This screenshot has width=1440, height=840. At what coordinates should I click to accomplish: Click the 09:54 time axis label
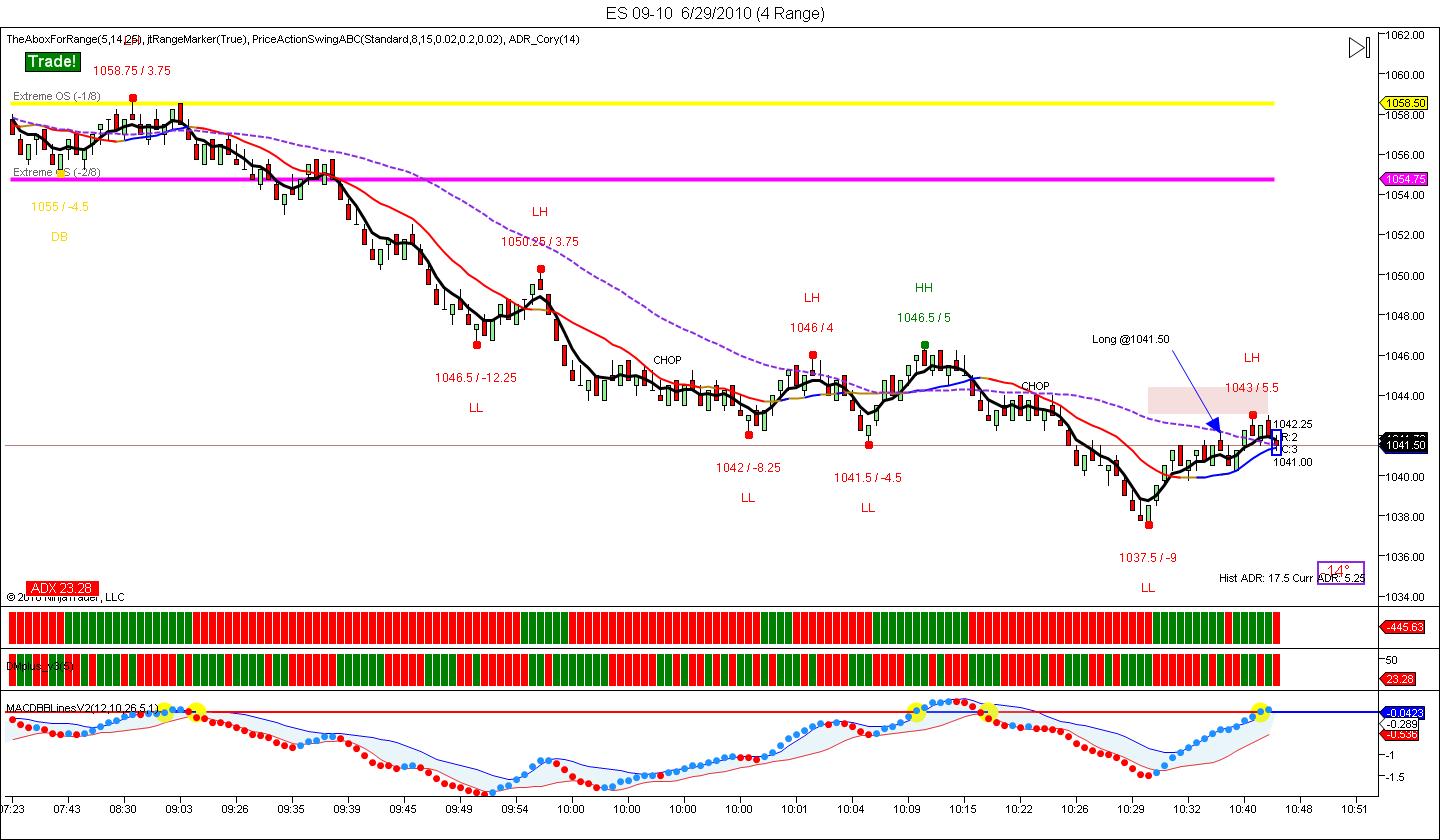point(515,808)
